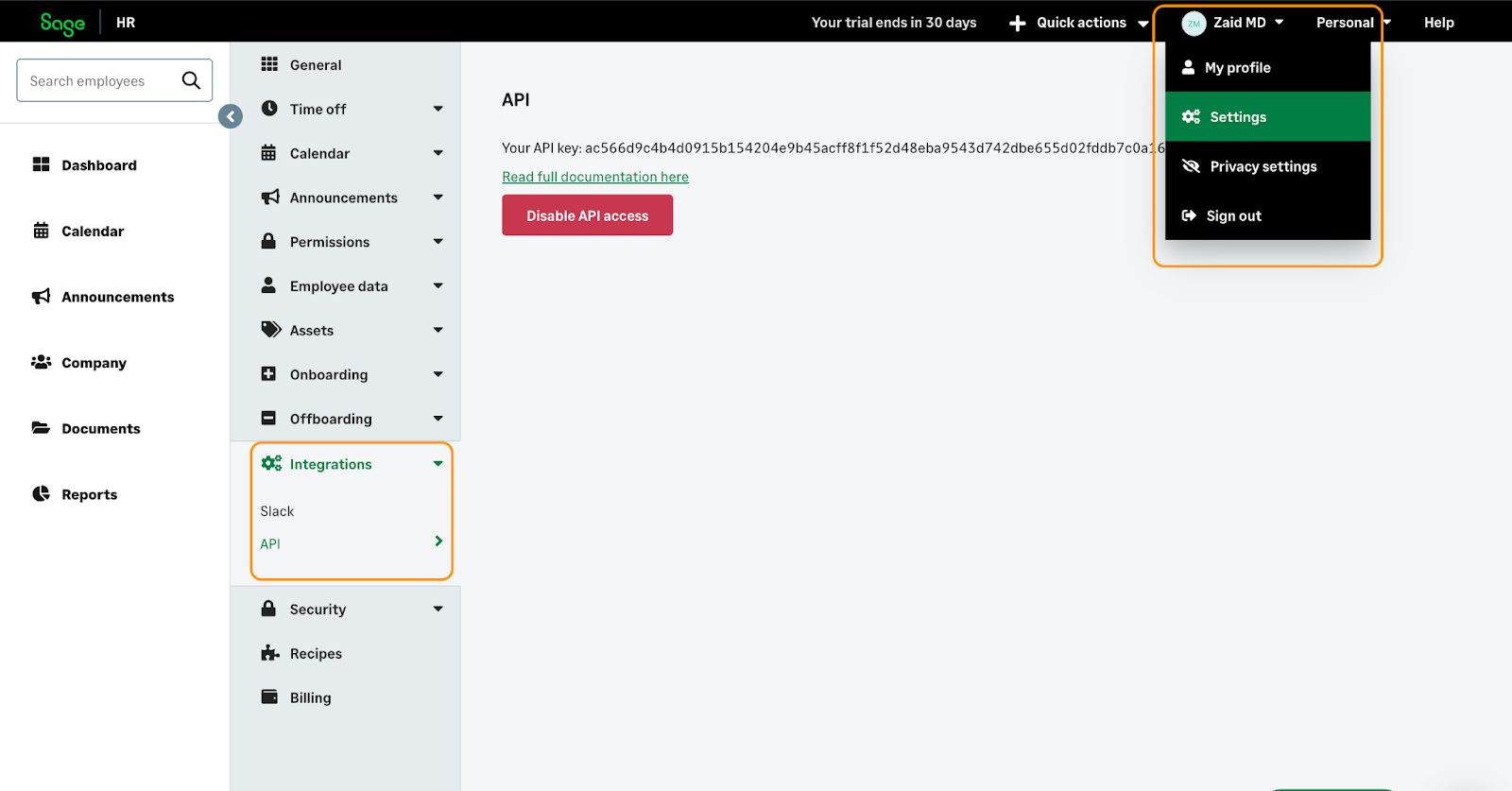
Task: Open the Zaid MD user dropdown
Action: click(x=1233, y=23)
